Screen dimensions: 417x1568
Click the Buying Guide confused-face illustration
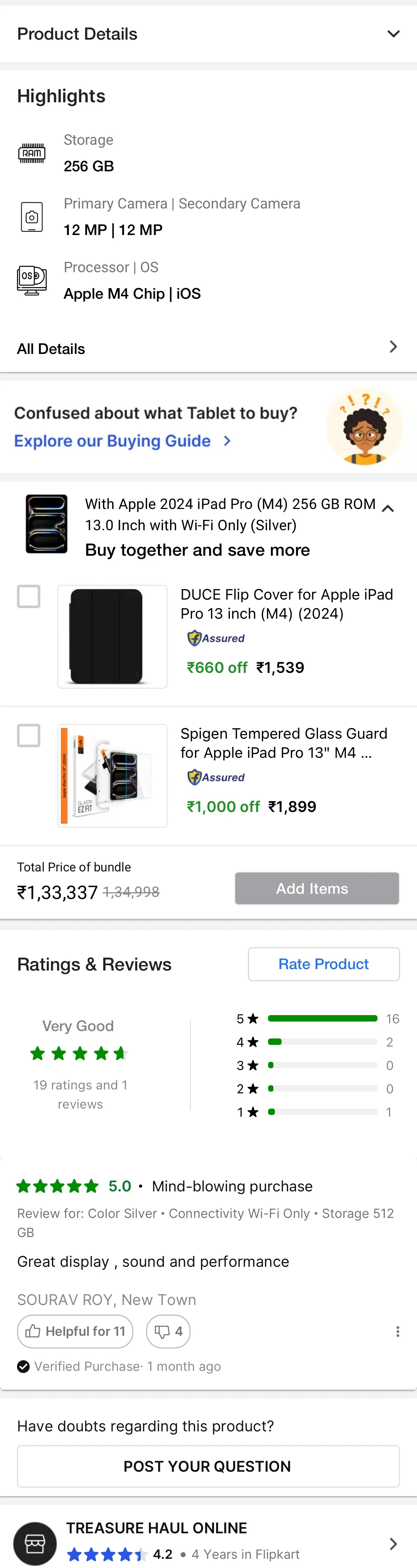364,426
